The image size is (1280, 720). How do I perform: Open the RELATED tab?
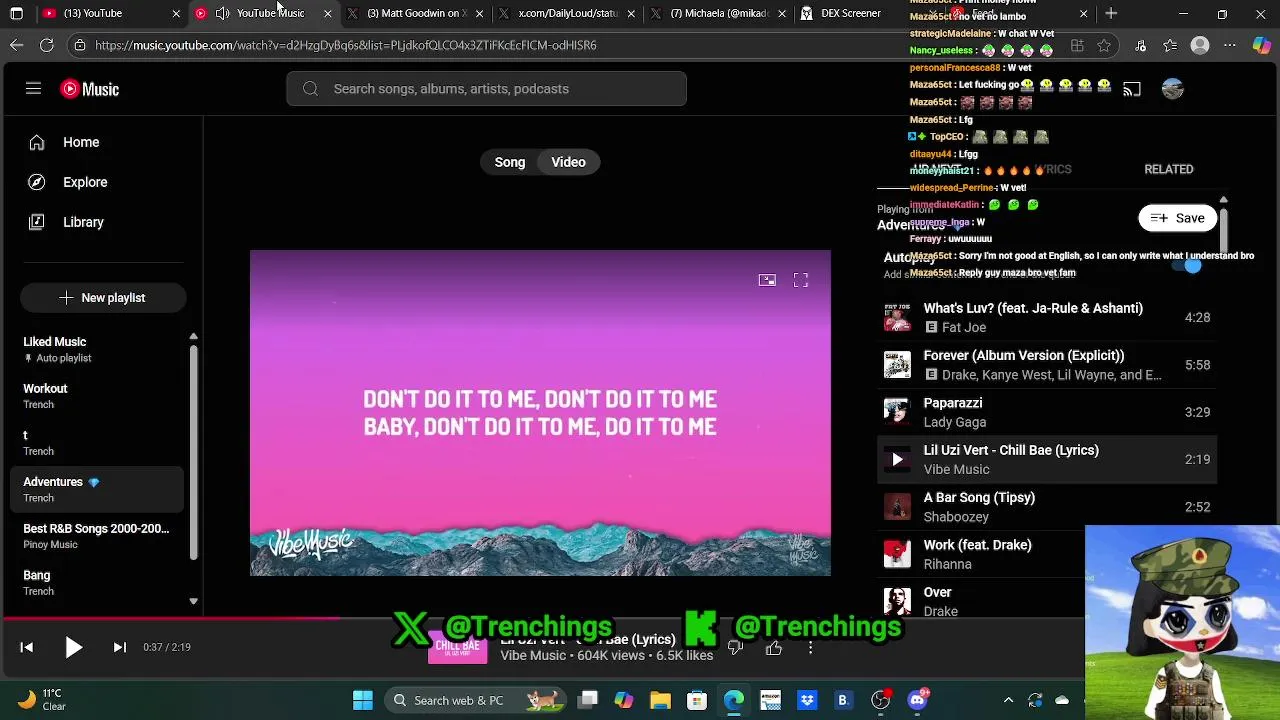point(1168,169)
